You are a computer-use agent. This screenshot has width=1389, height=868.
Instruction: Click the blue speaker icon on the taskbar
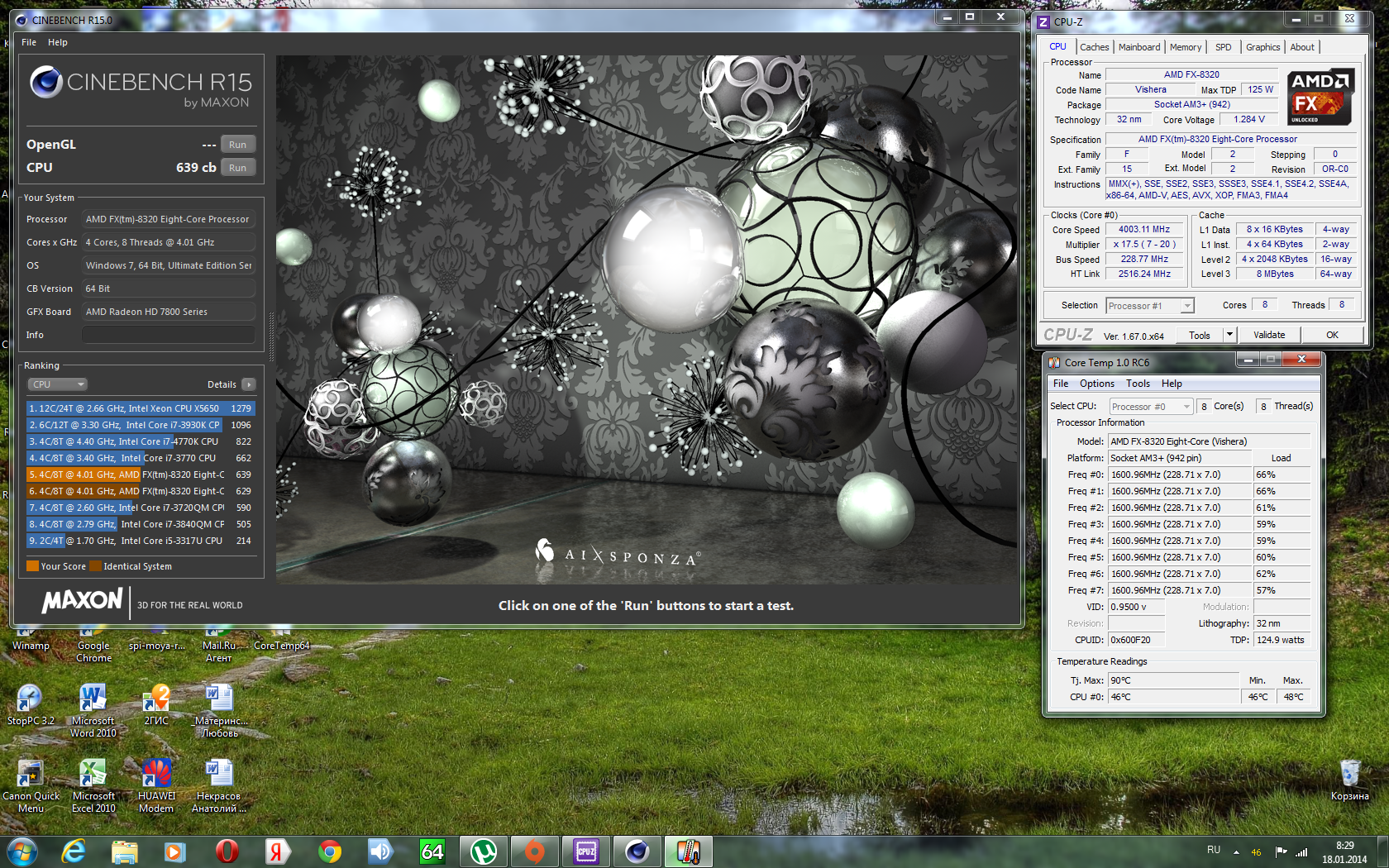380,851
